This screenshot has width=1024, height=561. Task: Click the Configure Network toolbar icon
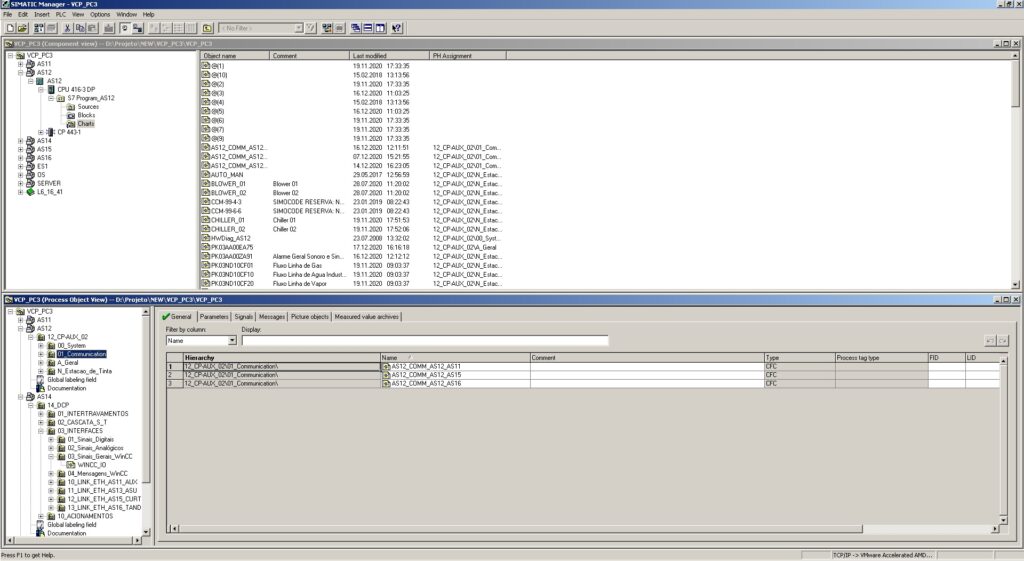point(327,28)
